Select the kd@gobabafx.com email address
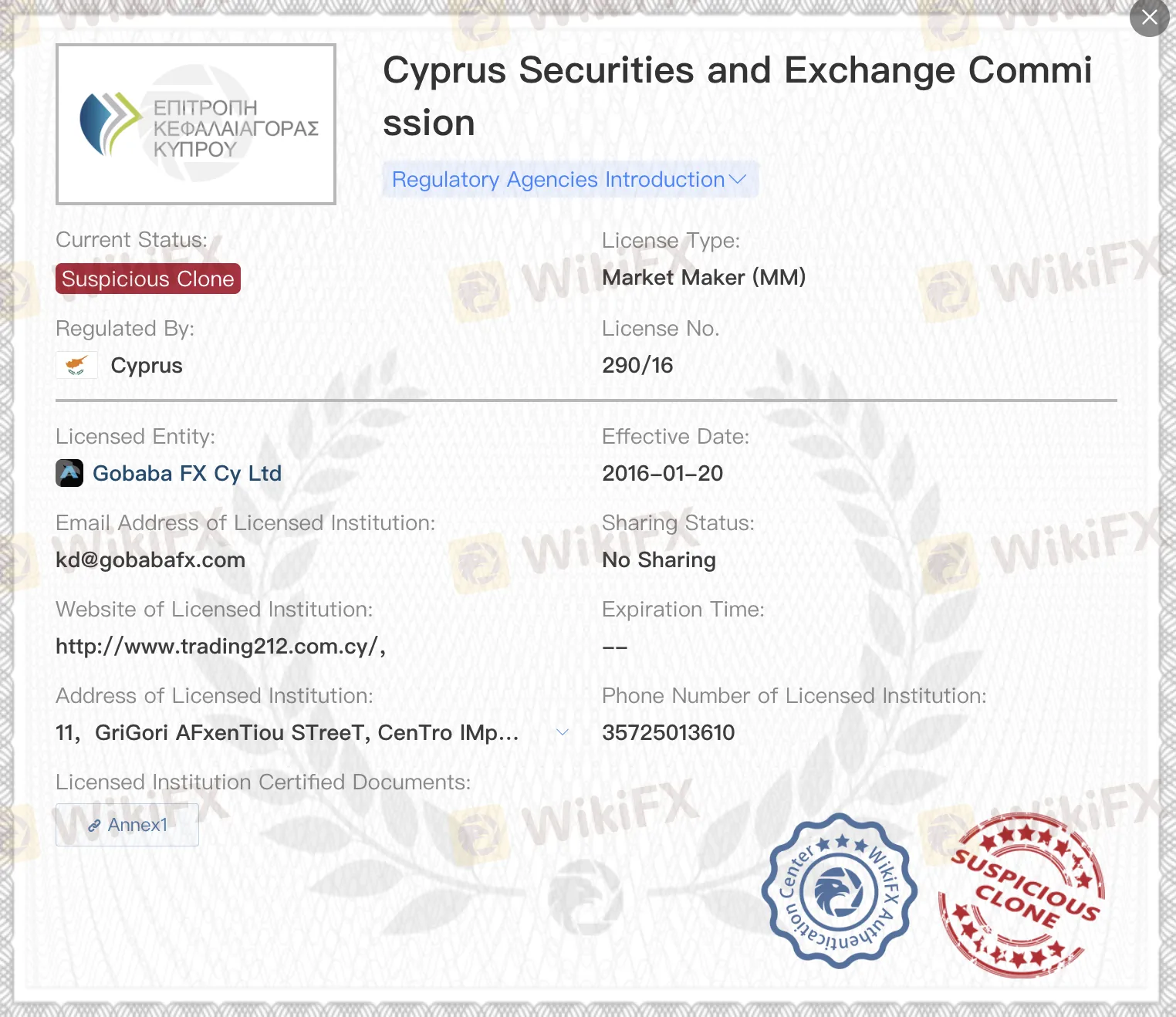1176x1017 pixels. tap(150, 560)
